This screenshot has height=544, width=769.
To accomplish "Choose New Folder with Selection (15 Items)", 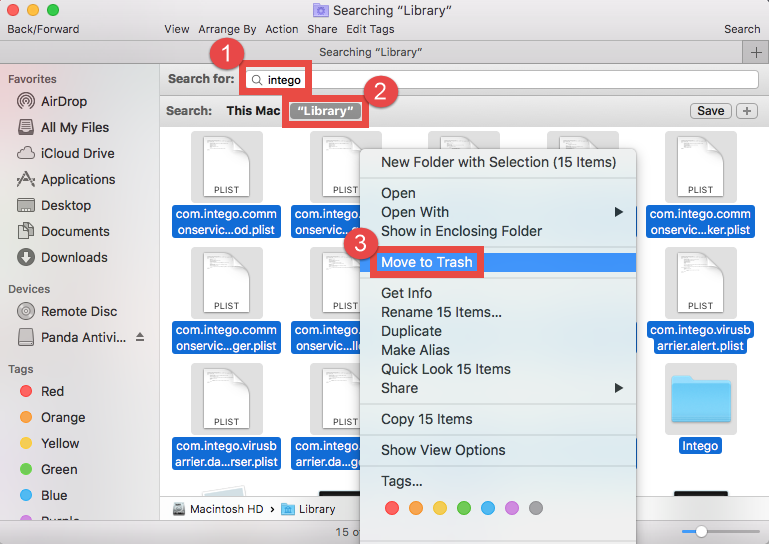I will point(498,162).
